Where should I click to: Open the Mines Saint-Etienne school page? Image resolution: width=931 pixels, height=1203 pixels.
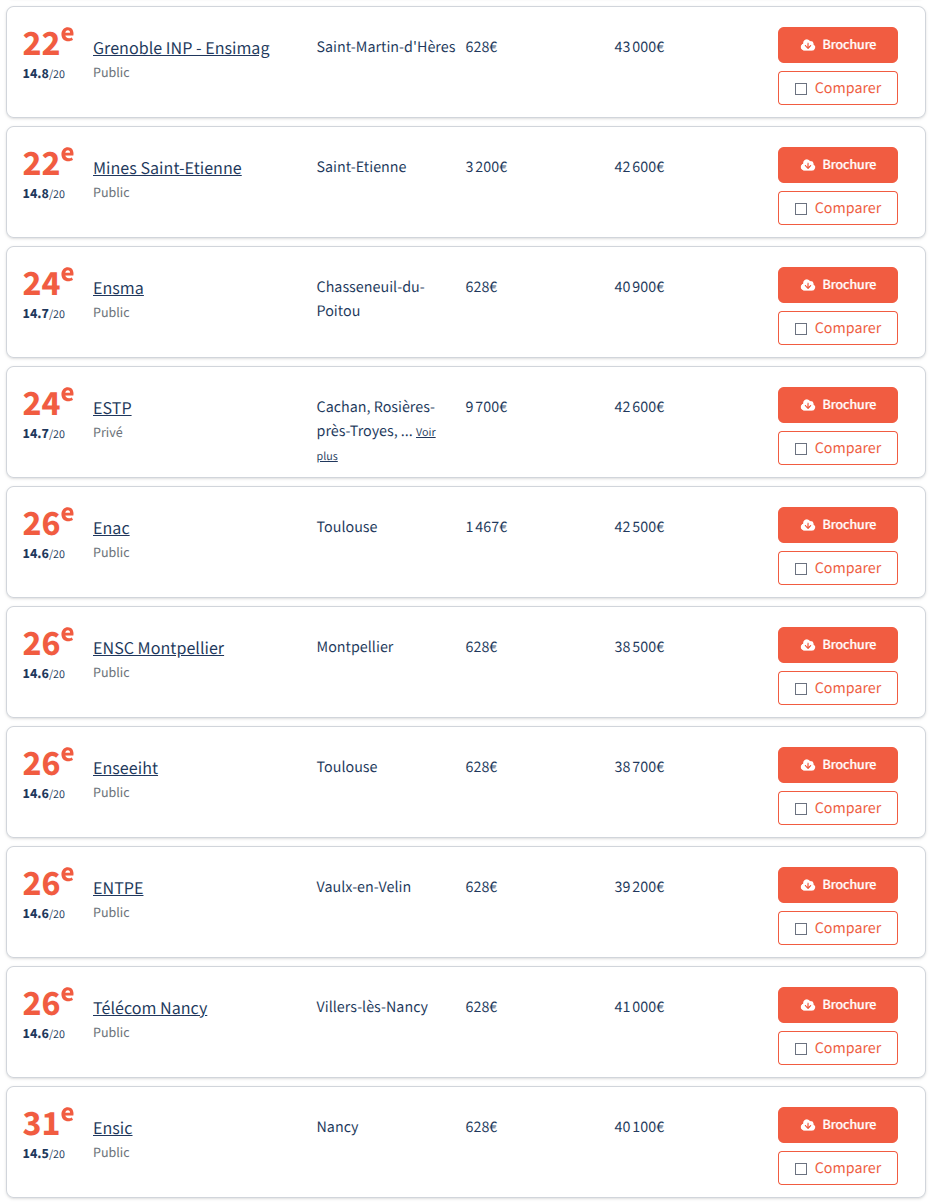(167, 168)
